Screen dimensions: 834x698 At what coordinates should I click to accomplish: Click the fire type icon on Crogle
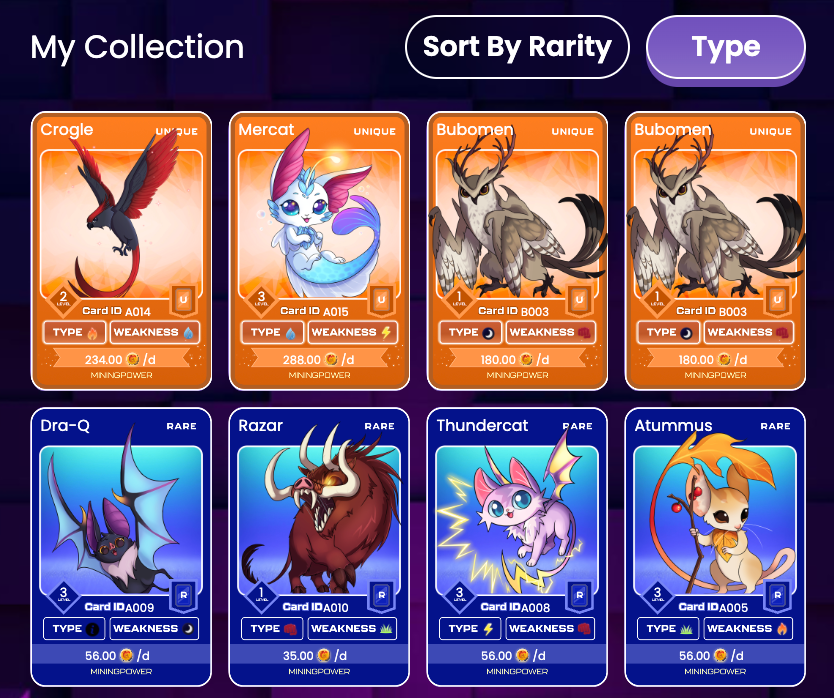93,333
